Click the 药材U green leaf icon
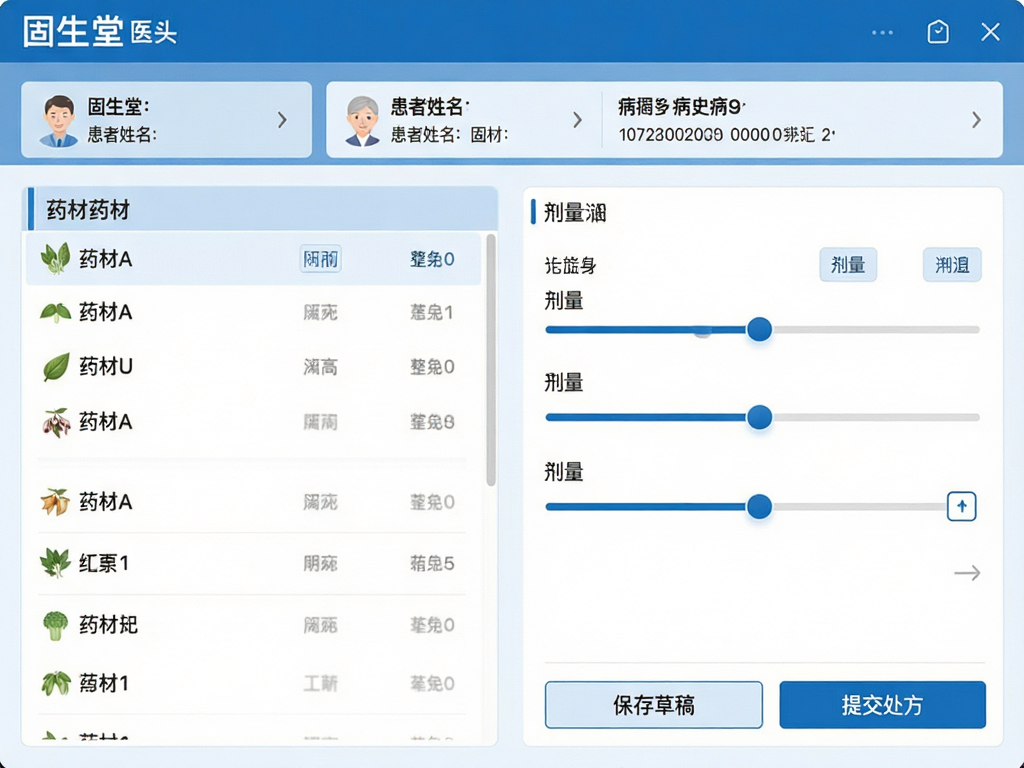This screenshot has height=768, width=1024. click(56, 366)
